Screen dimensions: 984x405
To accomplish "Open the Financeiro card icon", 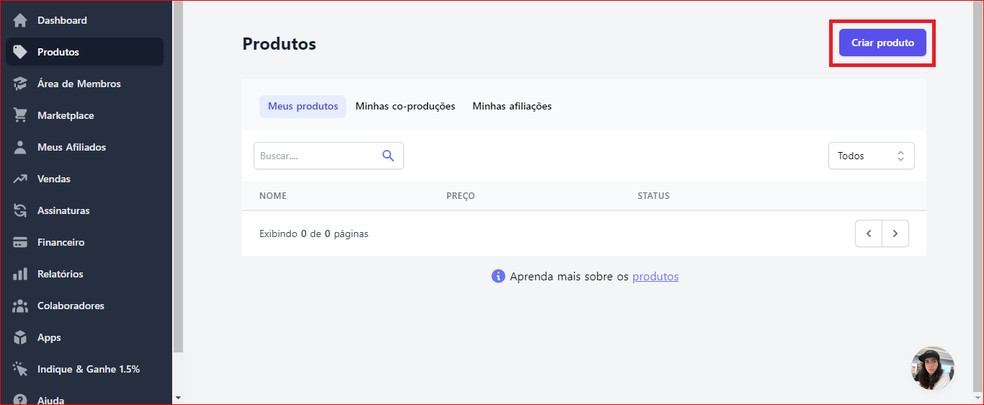I will point(19,242).
